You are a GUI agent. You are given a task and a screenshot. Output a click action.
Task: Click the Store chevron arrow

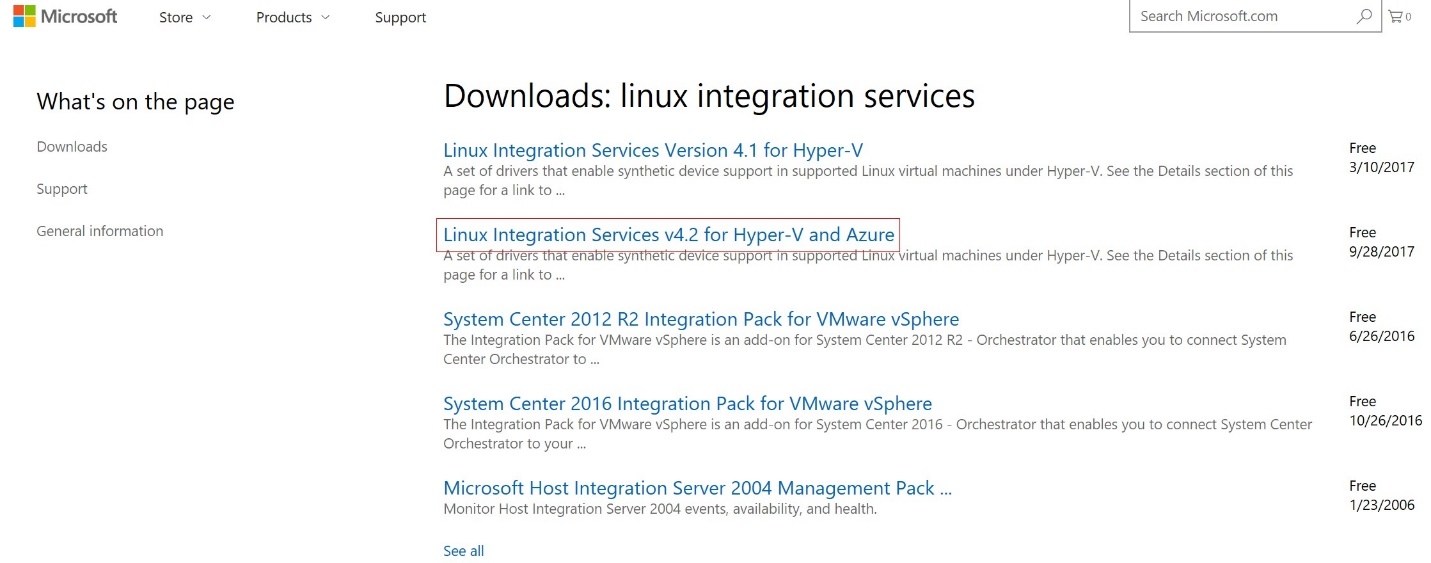(206, 17)
